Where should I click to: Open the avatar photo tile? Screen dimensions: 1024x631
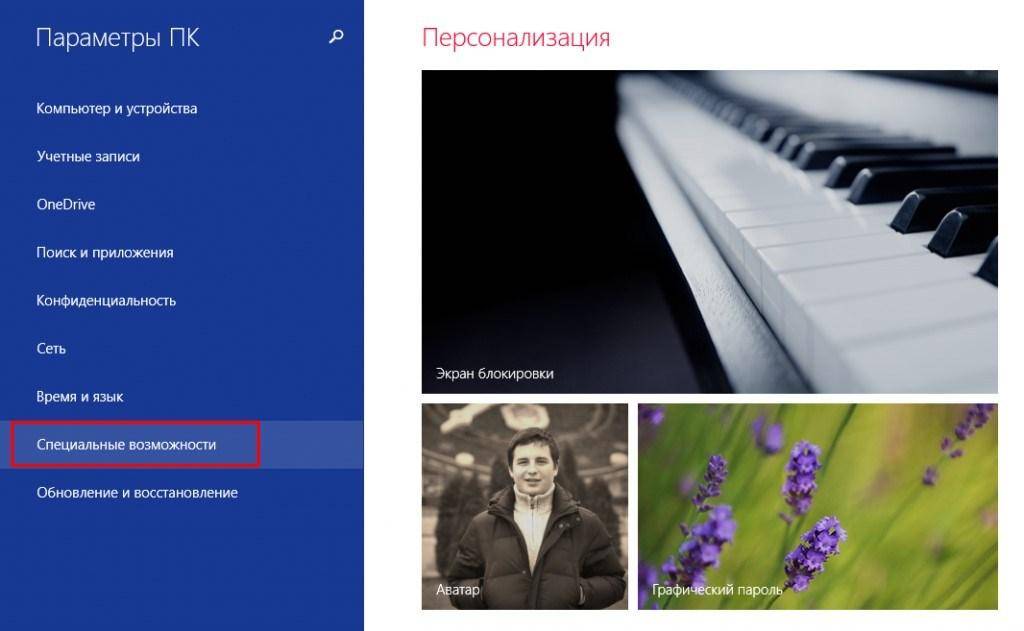pos(524,506)
